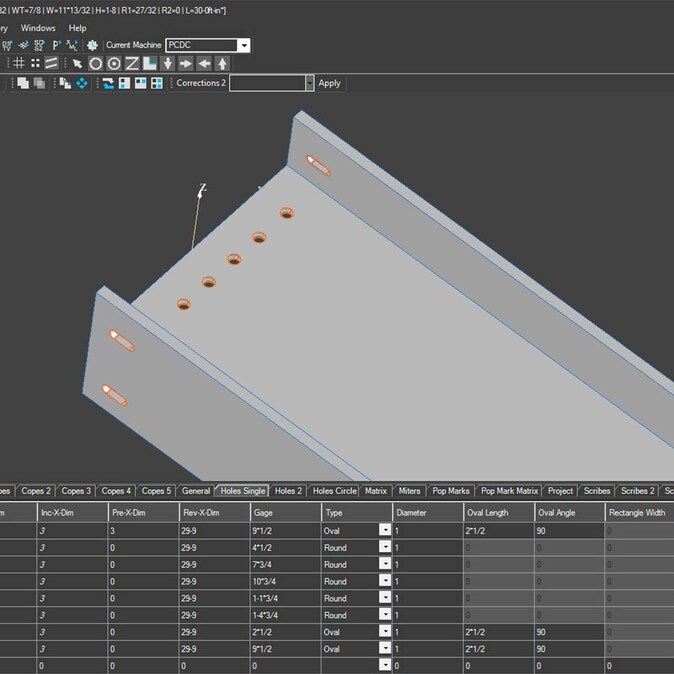
Task: Click the XML export icon
Action: (72, 45)
